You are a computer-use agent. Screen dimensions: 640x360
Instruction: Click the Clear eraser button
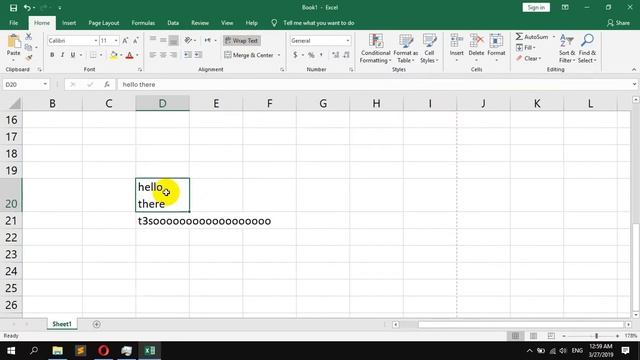coord(529,59)
